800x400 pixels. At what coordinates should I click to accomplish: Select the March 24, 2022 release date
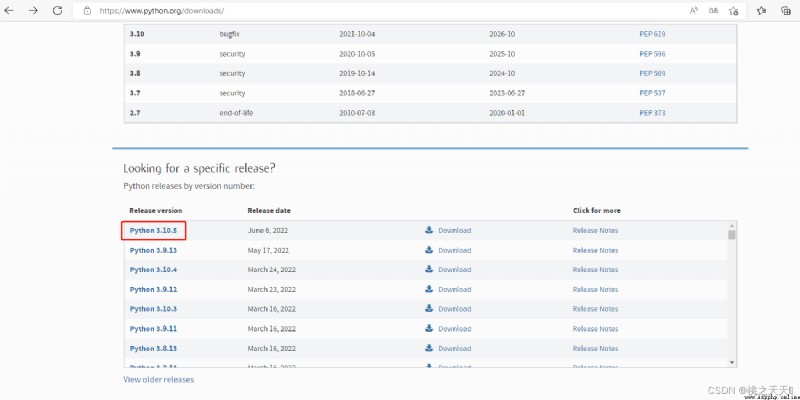[271, 270]
